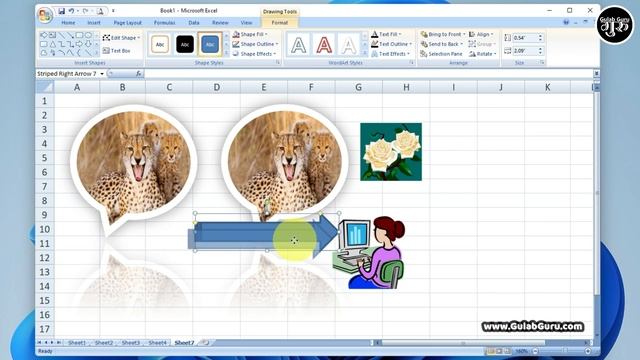Open the Text Outline dropdown
The image size is (640, 360).
pos(391,44)
